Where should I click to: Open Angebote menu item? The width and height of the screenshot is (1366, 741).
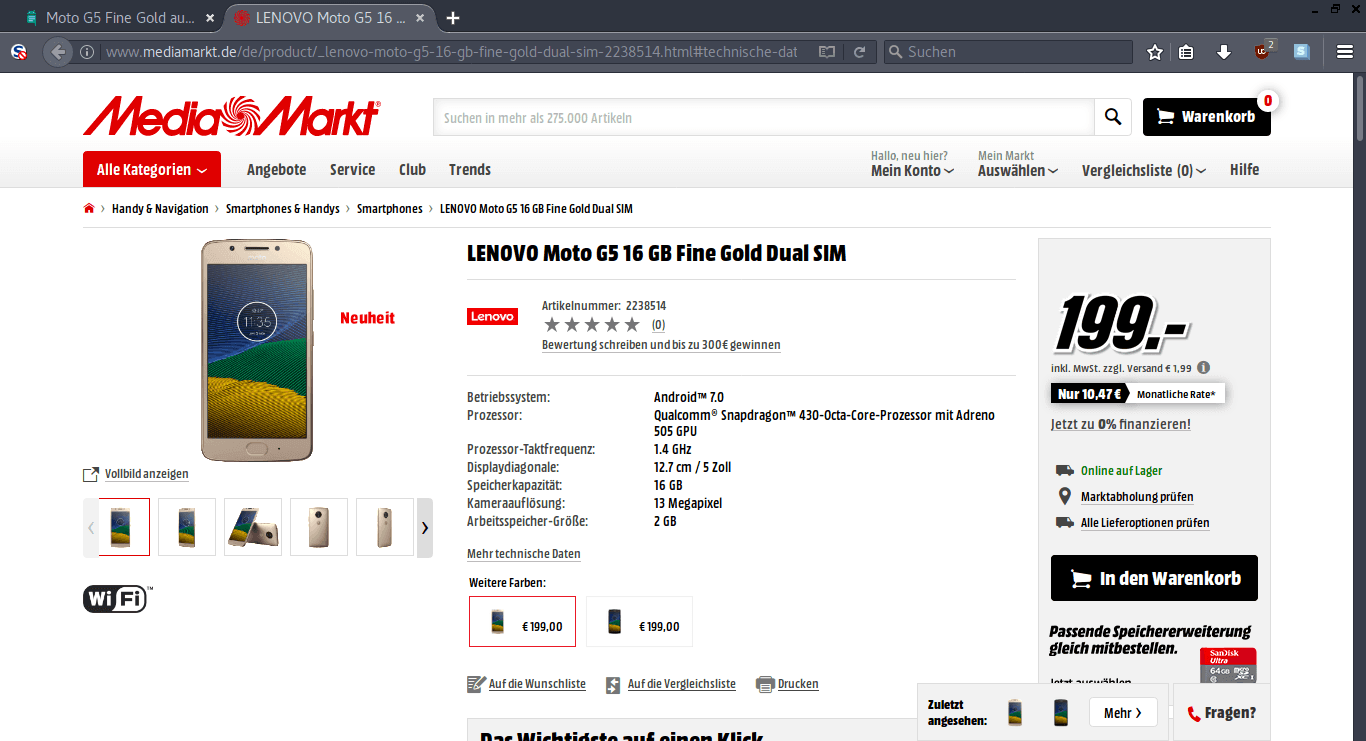tap(277, 170)
